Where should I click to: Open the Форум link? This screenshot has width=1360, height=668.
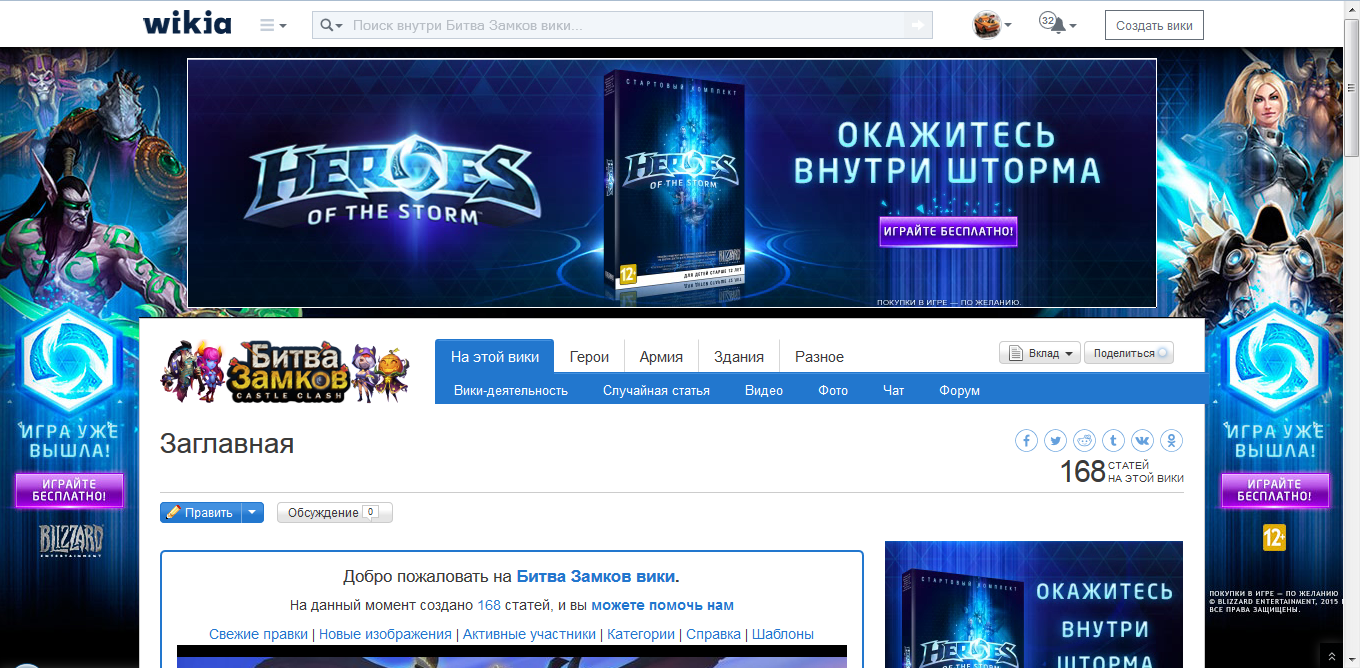click(x=959, y=390)
